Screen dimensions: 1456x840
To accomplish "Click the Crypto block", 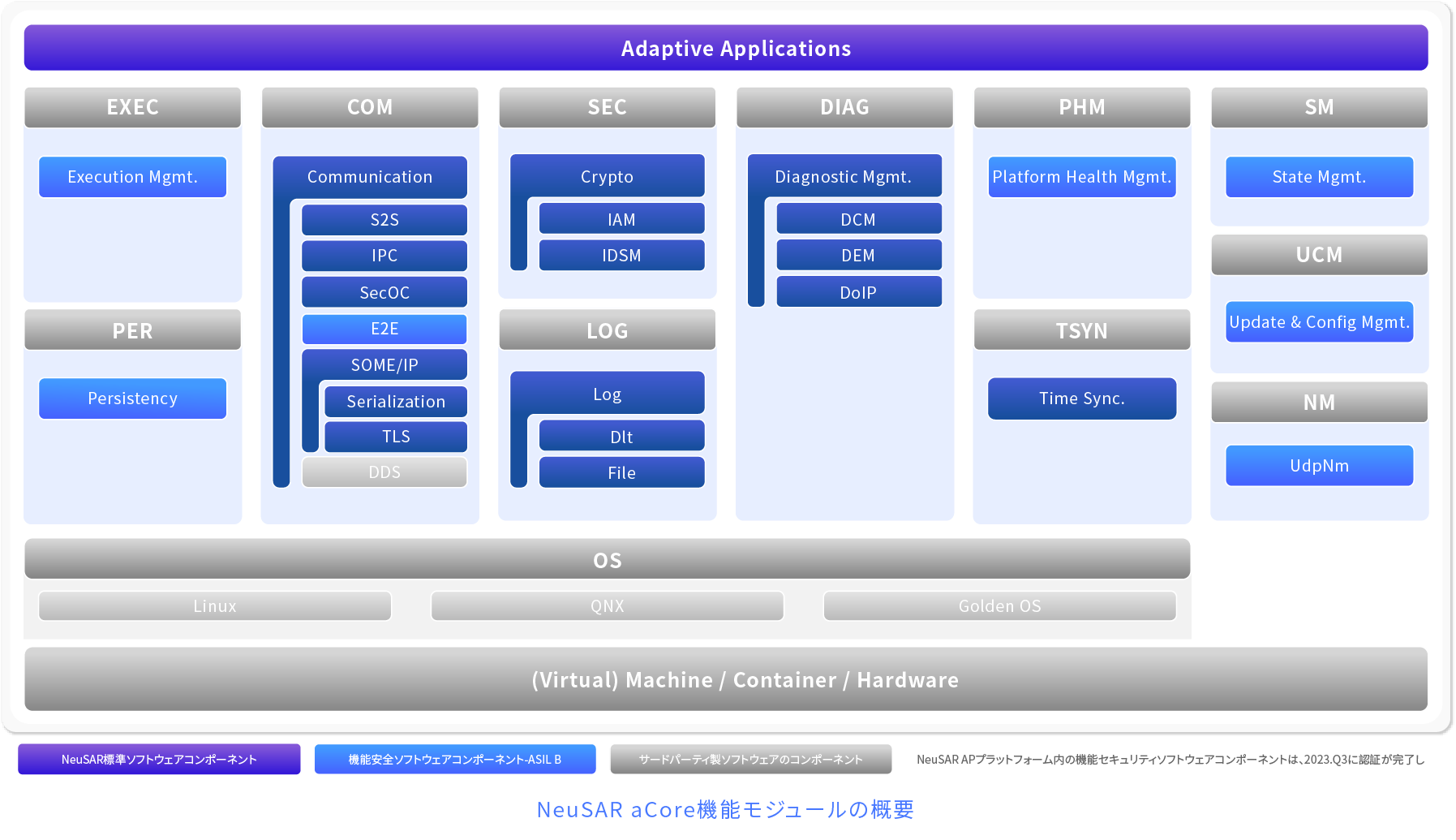I will pos(608,176).
